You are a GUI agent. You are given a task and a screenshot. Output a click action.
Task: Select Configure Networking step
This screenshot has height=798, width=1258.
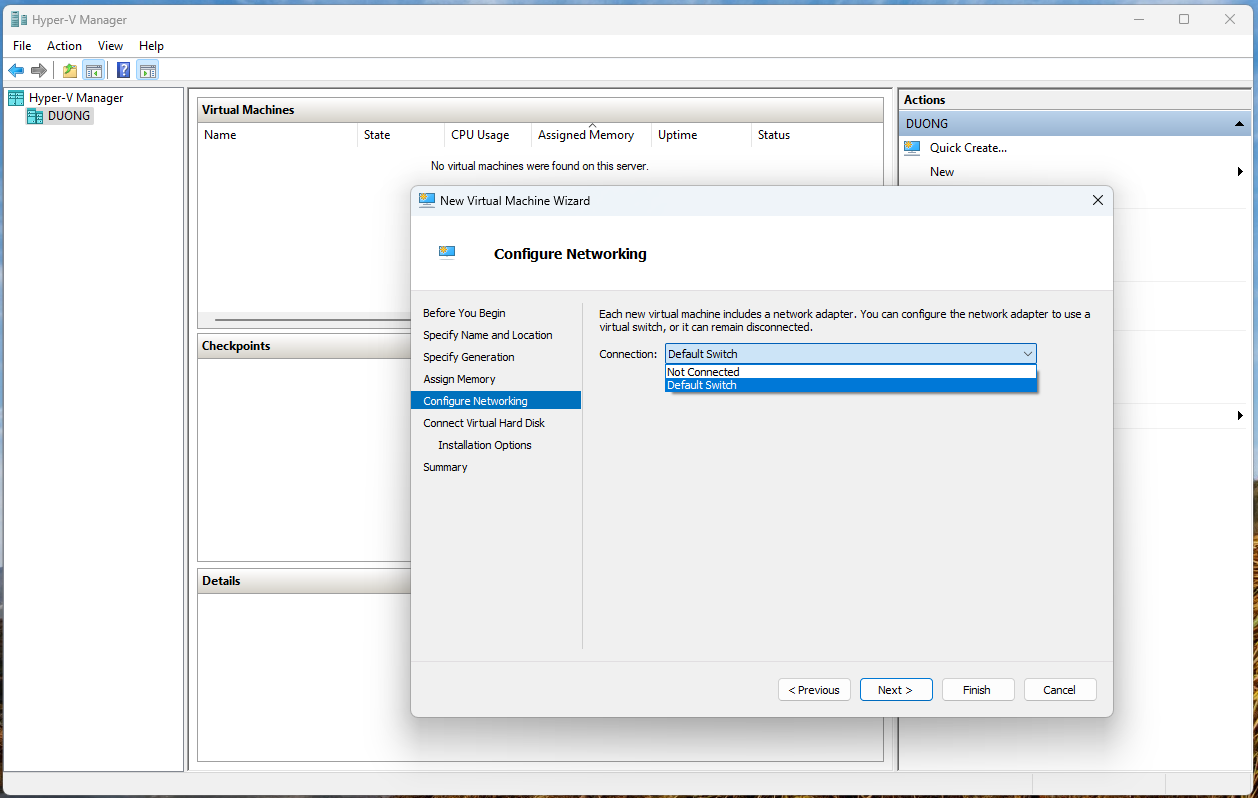tap(496, 400)
